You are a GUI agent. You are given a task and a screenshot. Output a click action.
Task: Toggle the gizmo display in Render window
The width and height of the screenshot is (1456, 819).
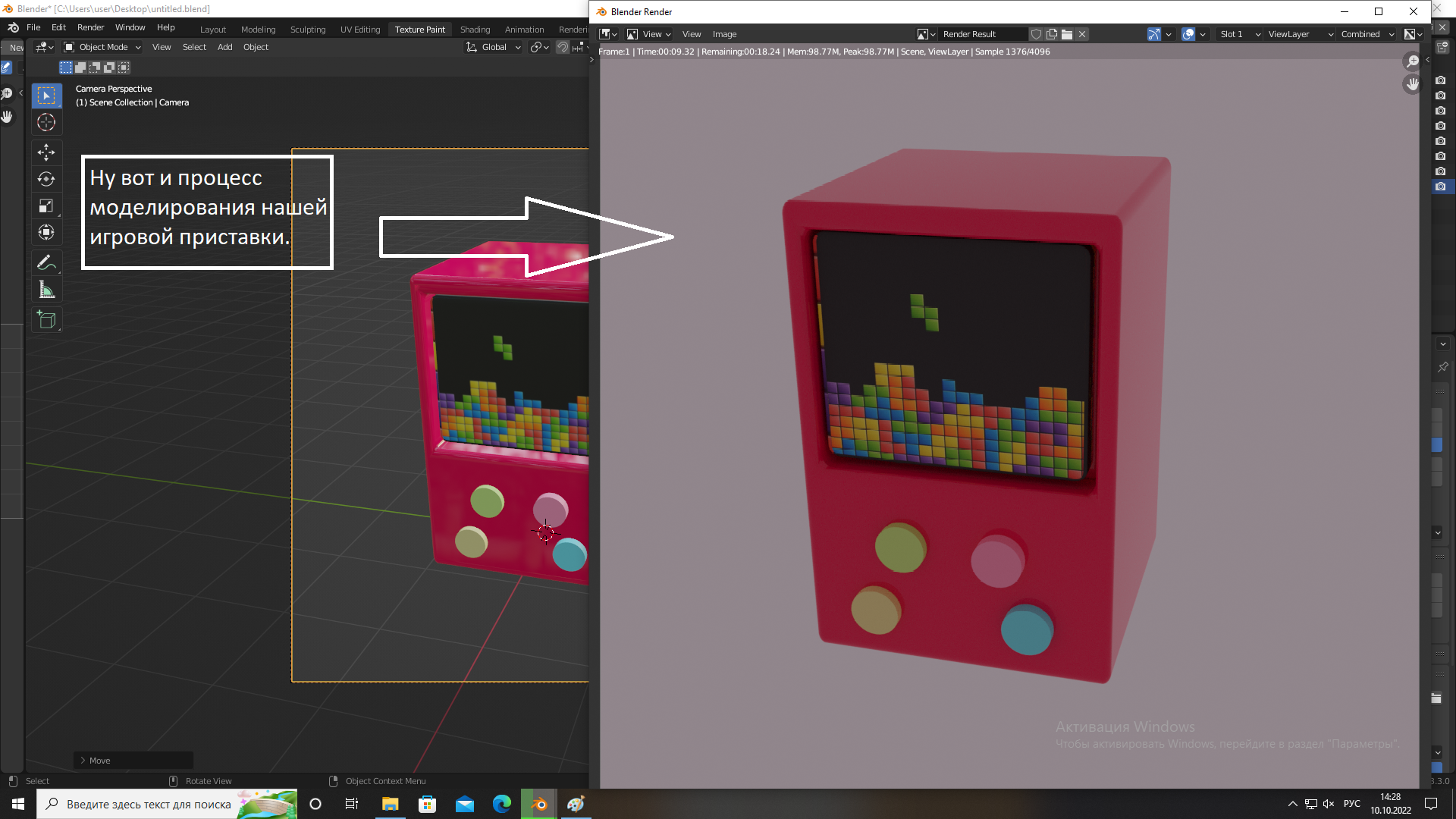[1153, 34]
